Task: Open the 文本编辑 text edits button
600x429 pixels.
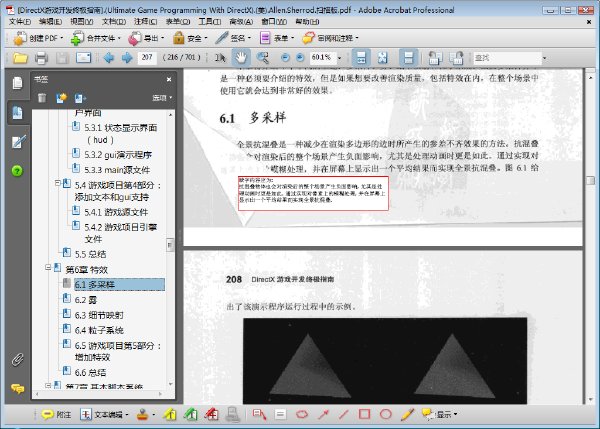Action: [x=104, y=414]
